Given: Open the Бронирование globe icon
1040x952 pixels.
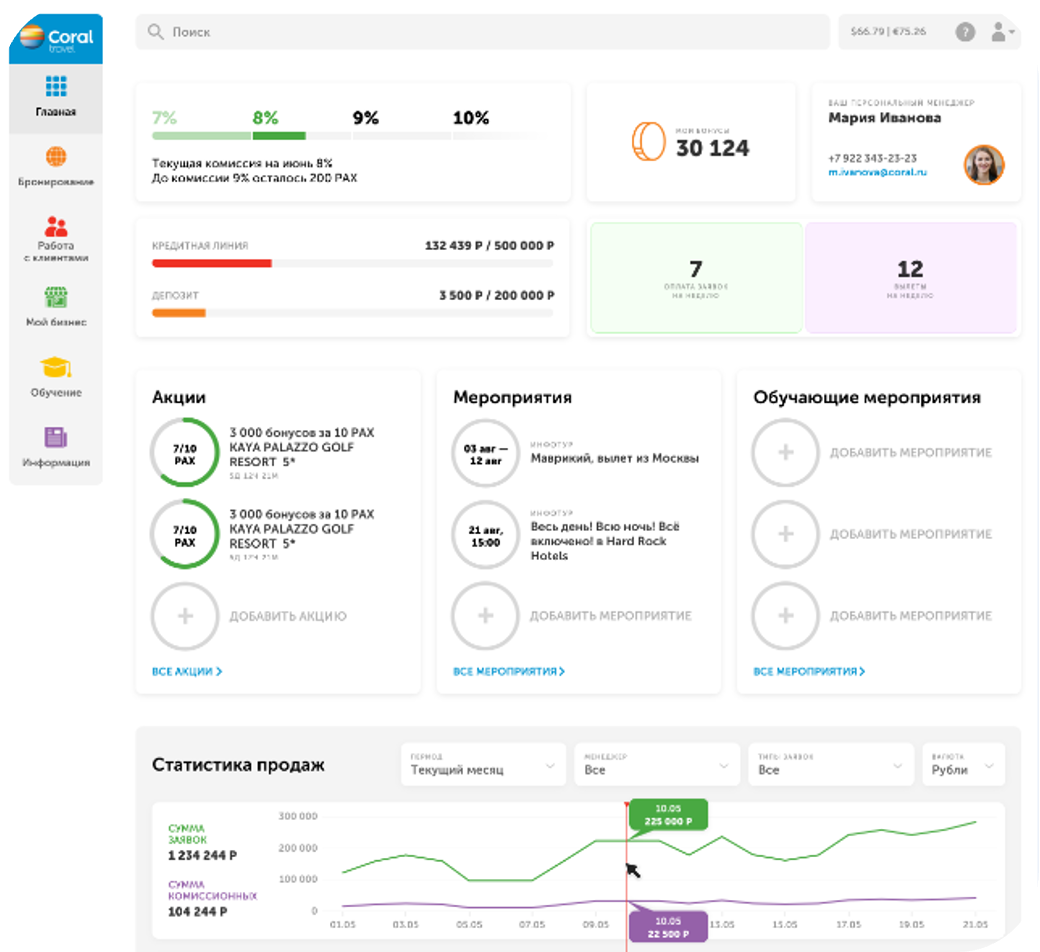Looking at the screenshot, I should click(x=56, y=157).
